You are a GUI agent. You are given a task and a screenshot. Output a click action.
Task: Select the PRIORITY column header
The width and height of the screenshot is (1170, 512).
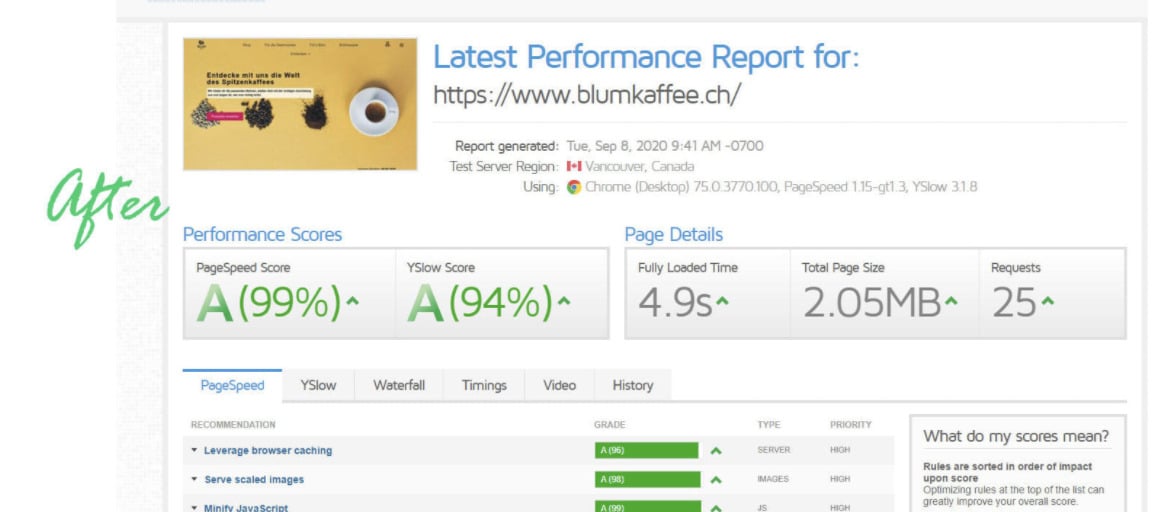pos(851,425)
